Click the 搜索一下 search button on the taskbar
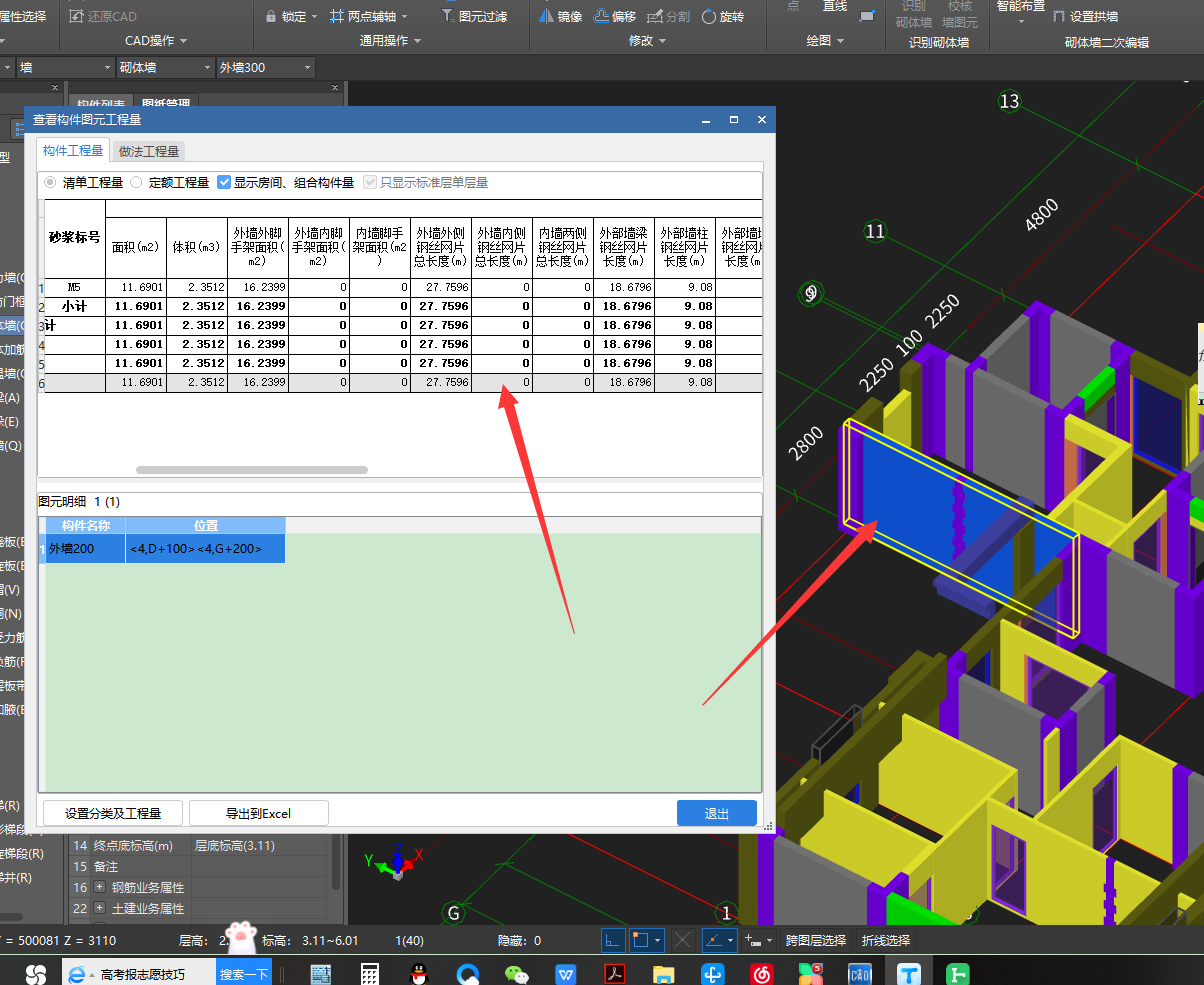This screenshot has height=985, width=1204. pyautogui.click(x=244, y=973)
